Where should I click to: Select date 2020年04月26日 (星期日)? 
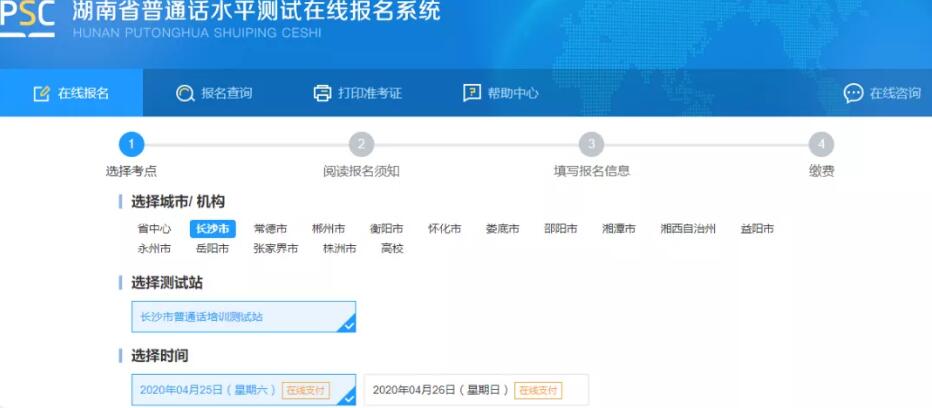point(476,390)
